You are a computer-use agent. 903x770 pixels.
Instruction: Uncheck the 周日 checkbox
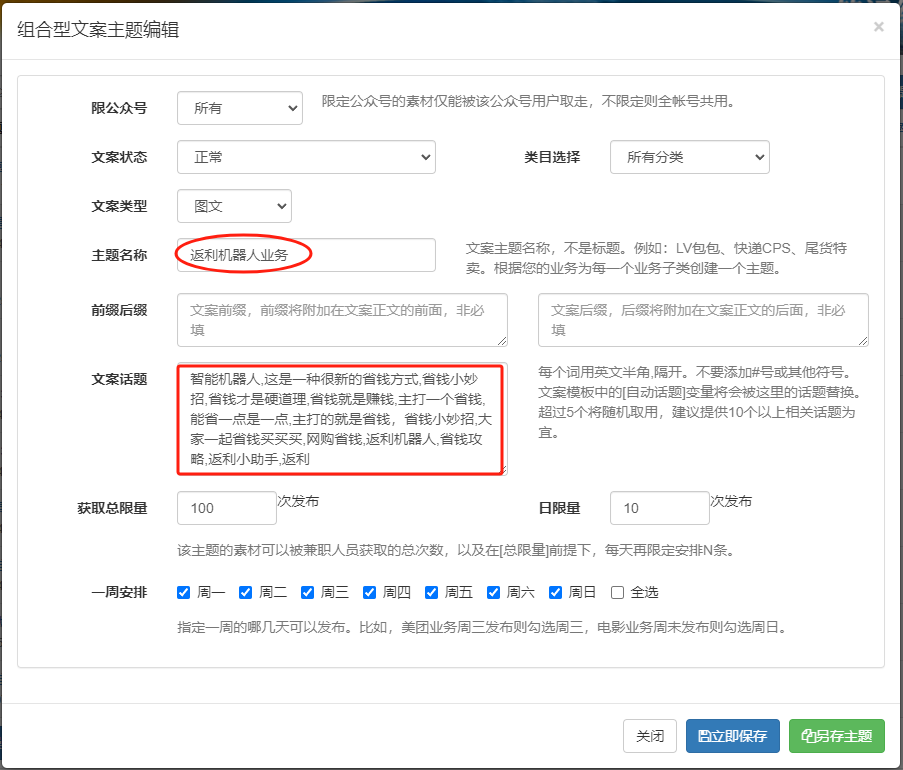pos(556,593)
